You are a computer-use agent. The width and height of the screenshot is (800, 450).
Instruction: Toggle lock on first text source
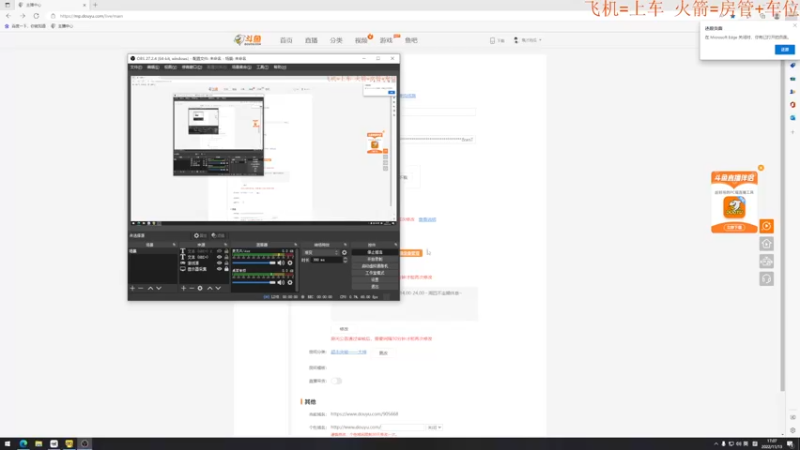(x=227, y=251)
